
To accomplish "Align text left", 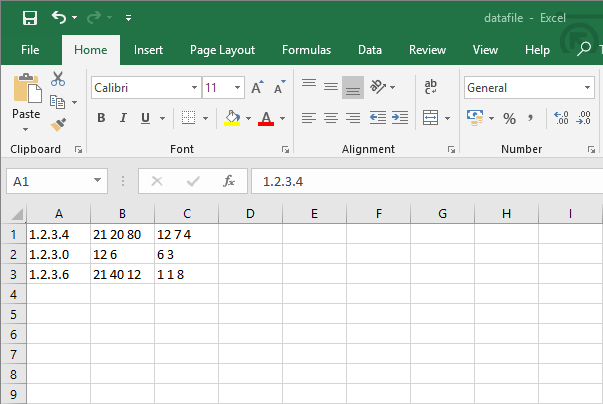I will point(309,118).
